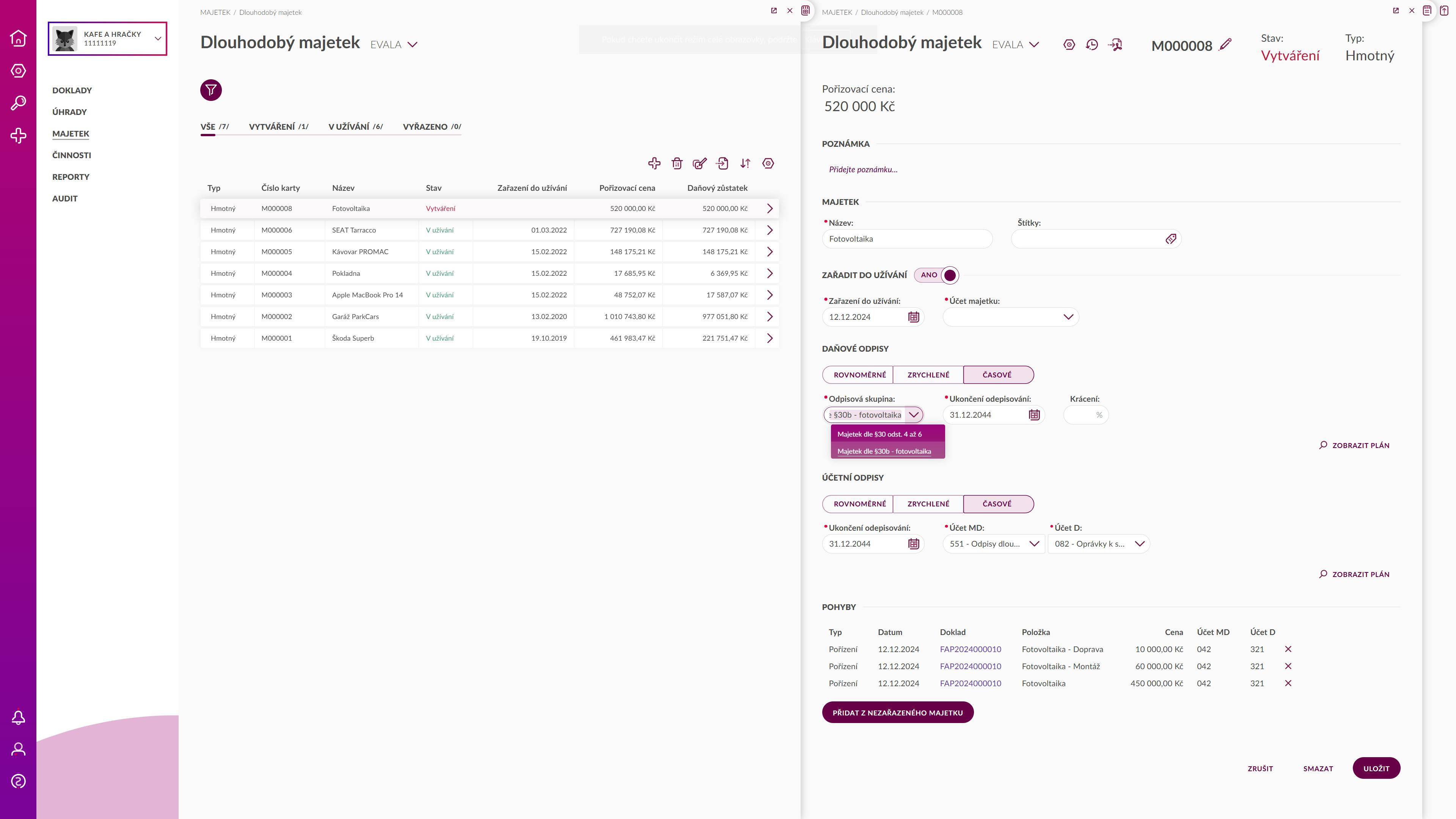The height and width of the screenshot is (819, 1456).
Task: Click the sort arrows icon in list toolbar
Action: pos(745,163)
